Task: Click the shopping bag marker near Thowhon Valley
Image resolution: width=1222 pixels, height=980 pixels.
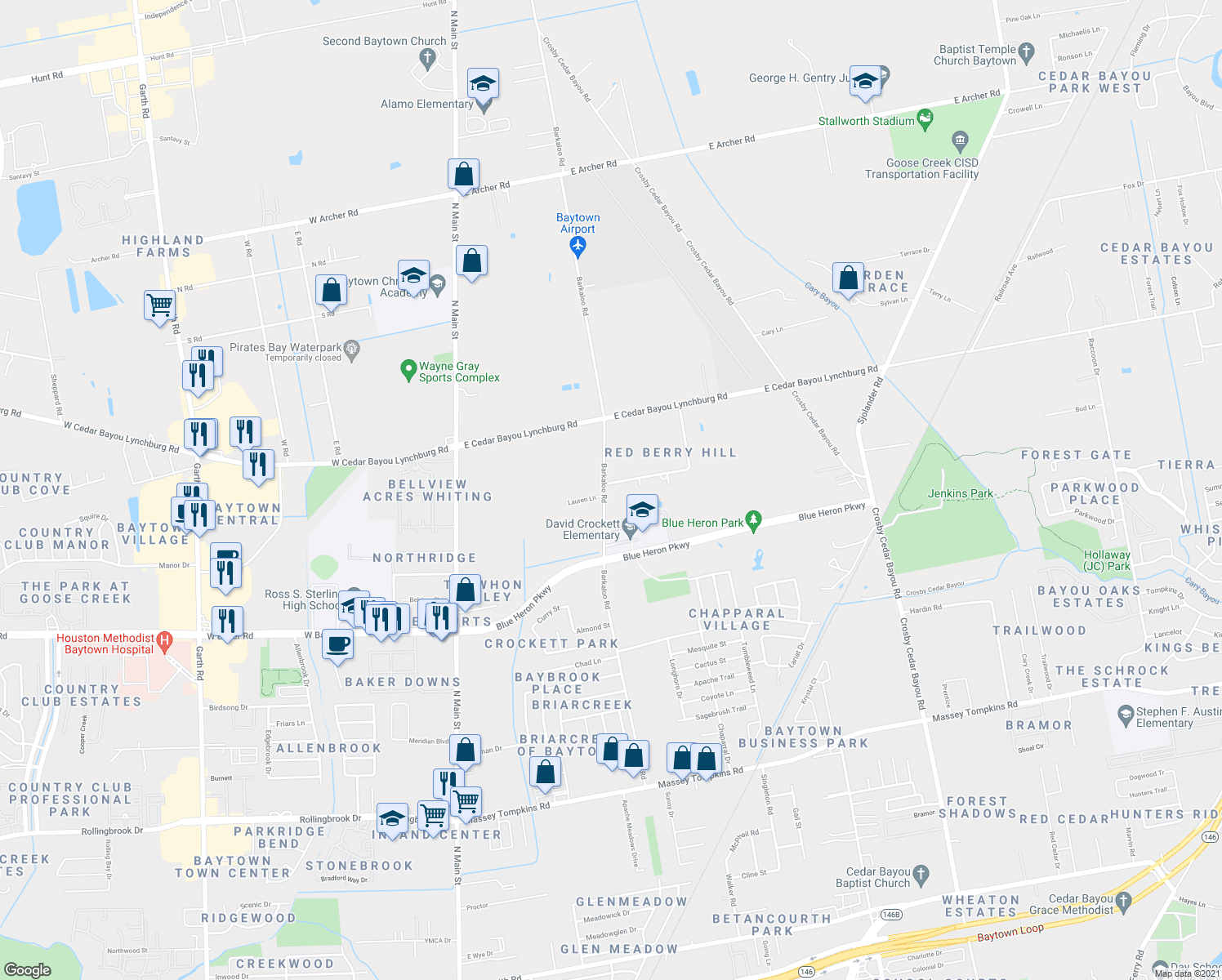Action: (x=465, y=590)
